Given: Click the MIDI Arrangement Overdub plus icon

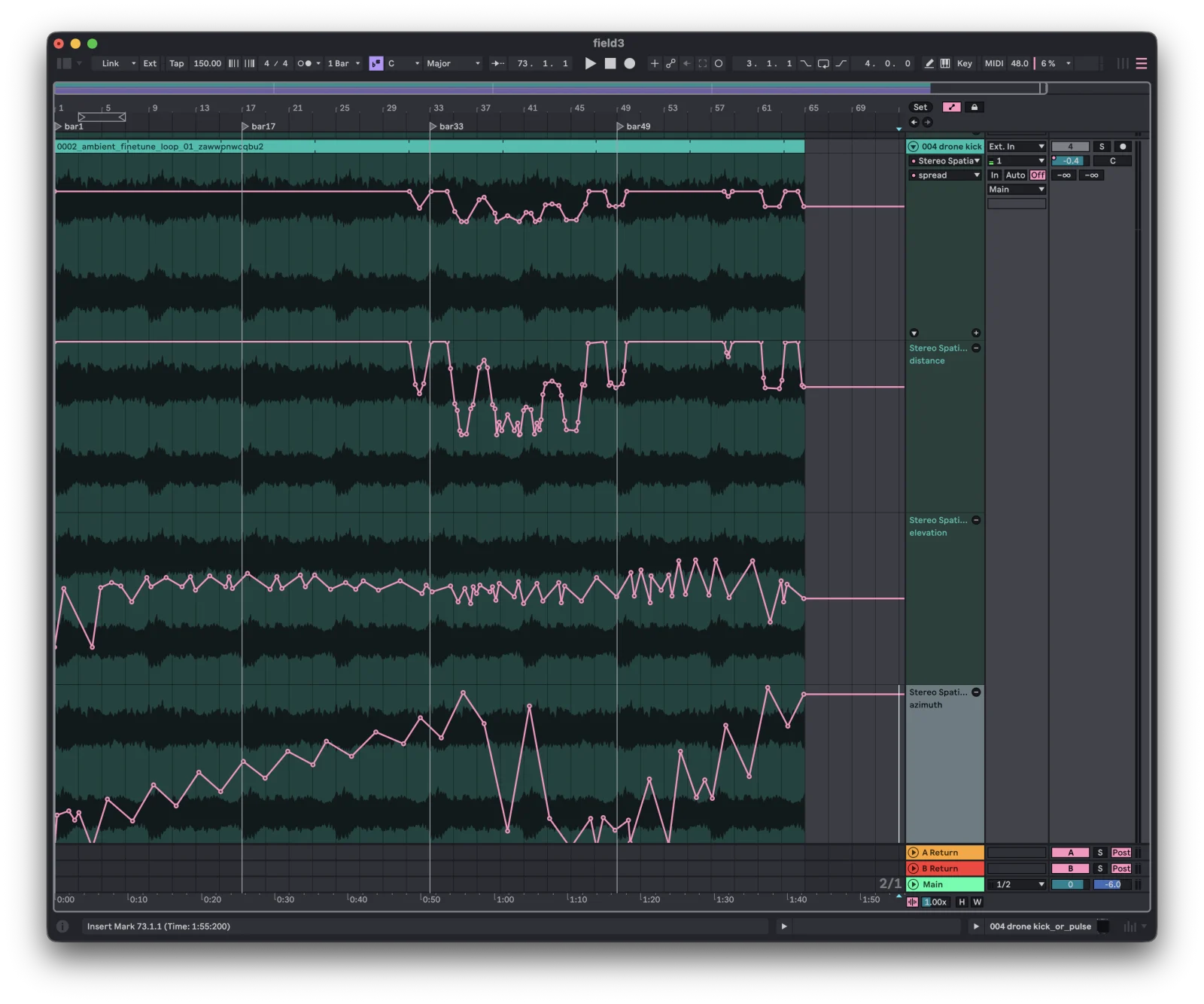Looking at the screenshot, I should pos(655,63).
